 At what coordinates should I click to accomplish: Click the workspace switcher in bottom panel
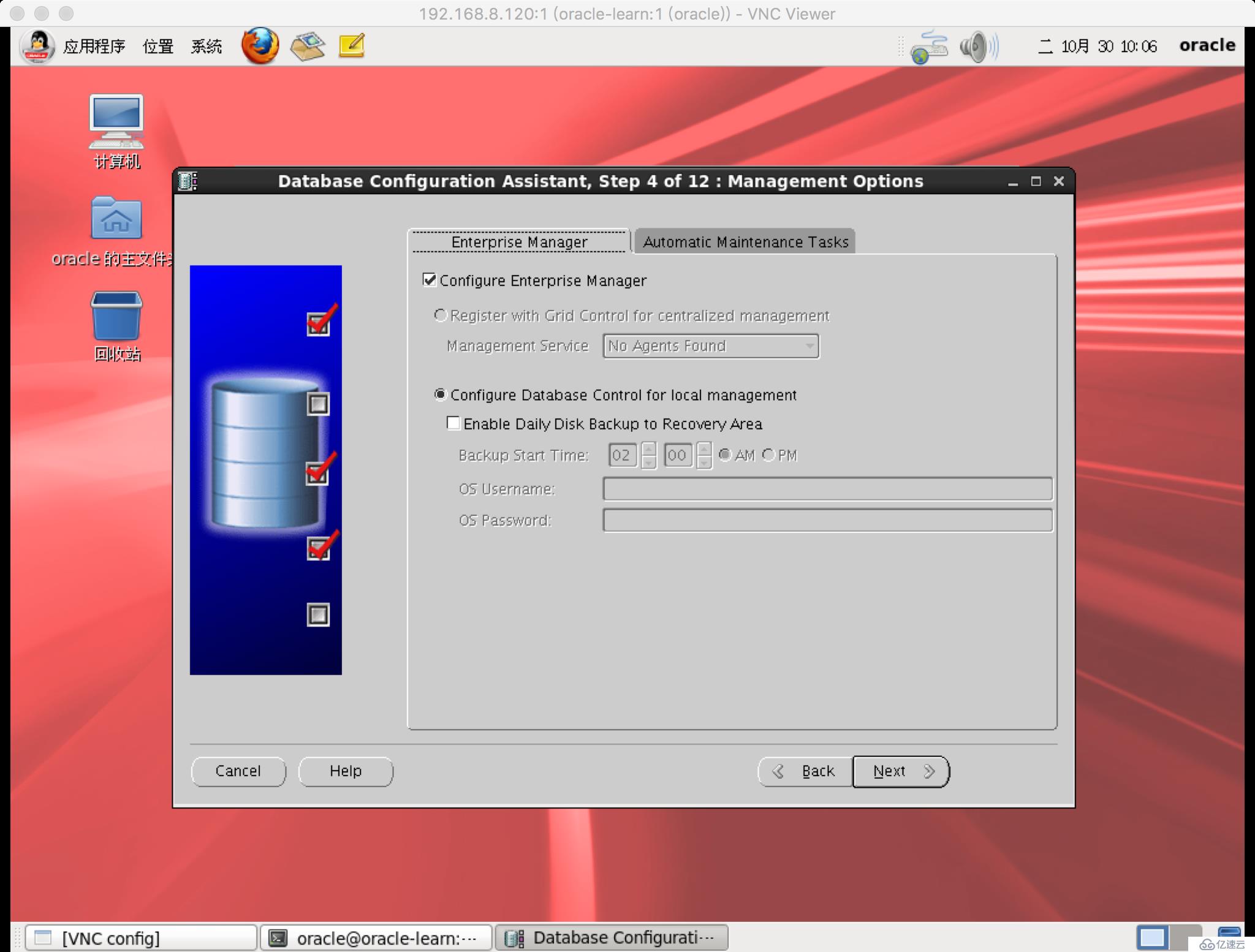point(1168,937)
